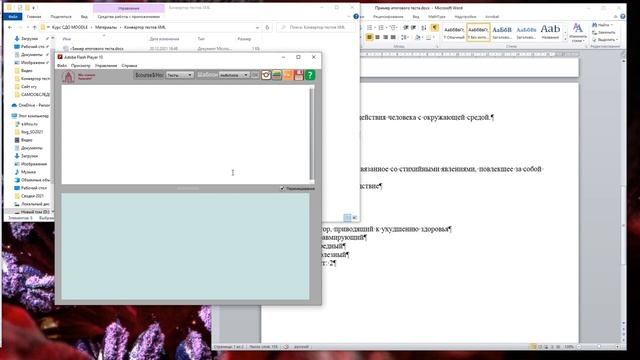
Task: Select Этот компьютер in Explorer sidebar
Action: 31,116
